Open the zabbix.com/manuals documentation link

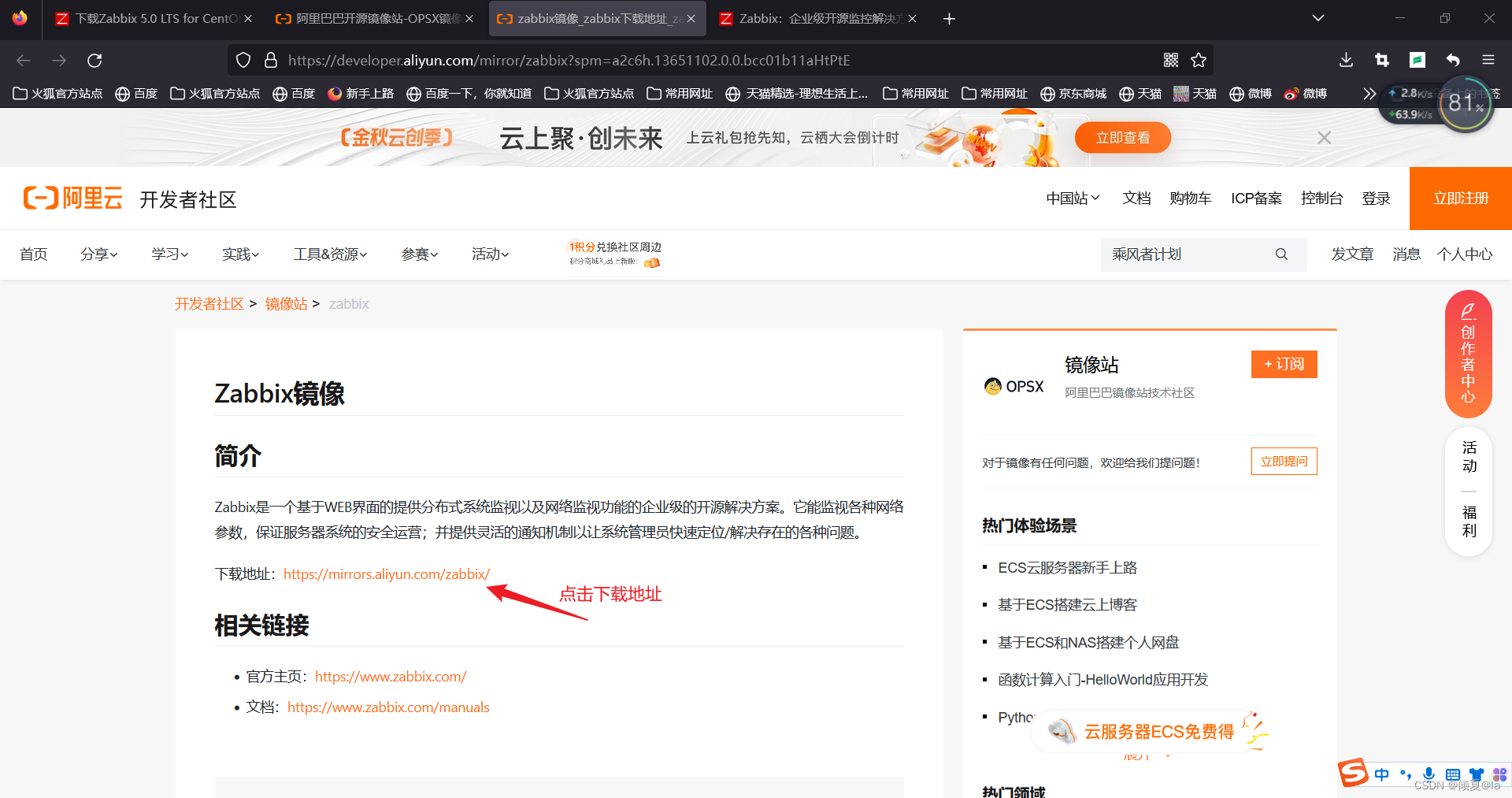click(x=388, y=707)
